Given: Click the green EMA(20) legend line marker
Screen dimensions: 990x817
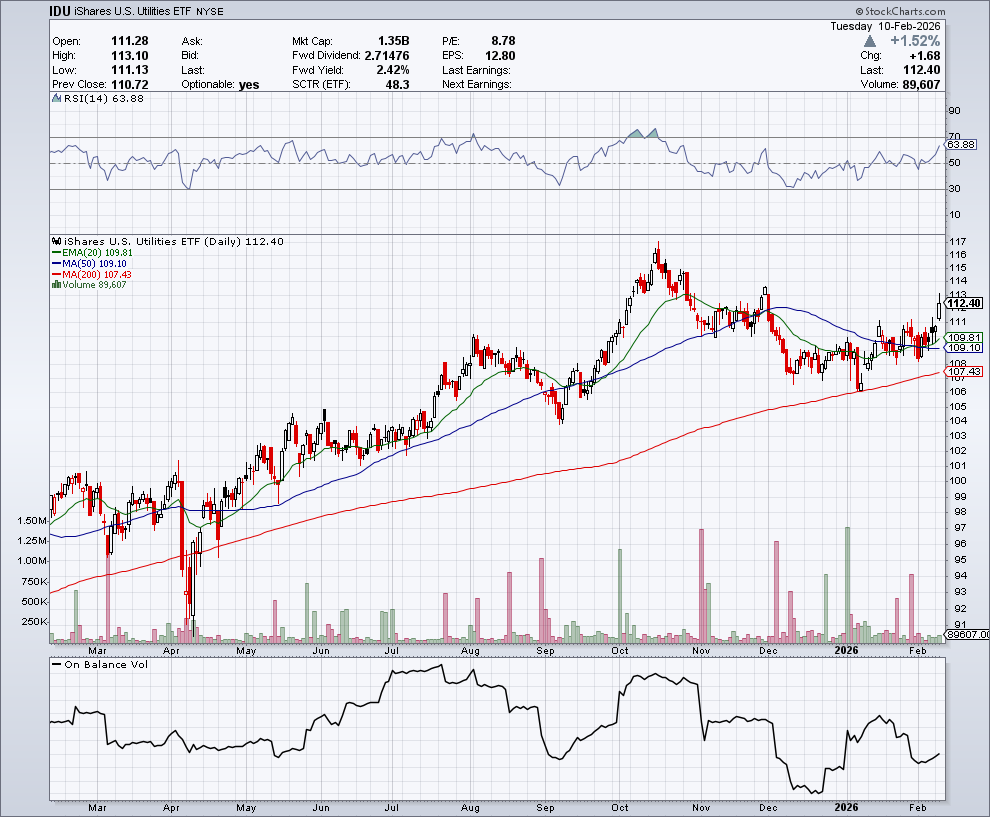Looking at the screenshot, I should coord(54,253).
